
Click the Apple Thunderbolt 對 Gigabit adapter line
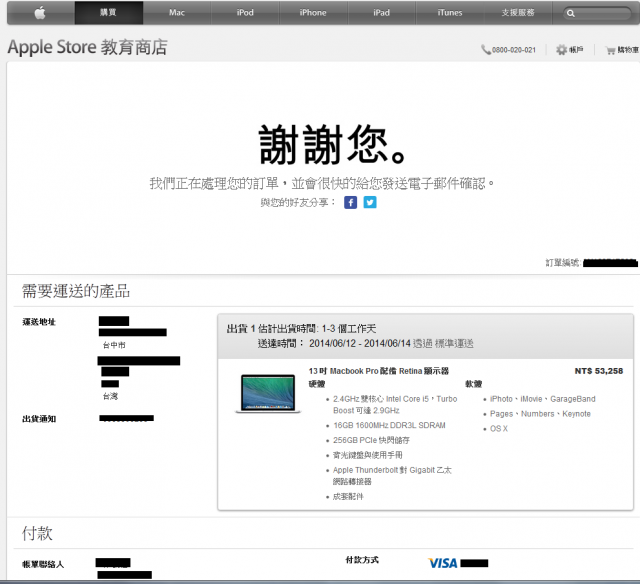[x=392, y=476]
